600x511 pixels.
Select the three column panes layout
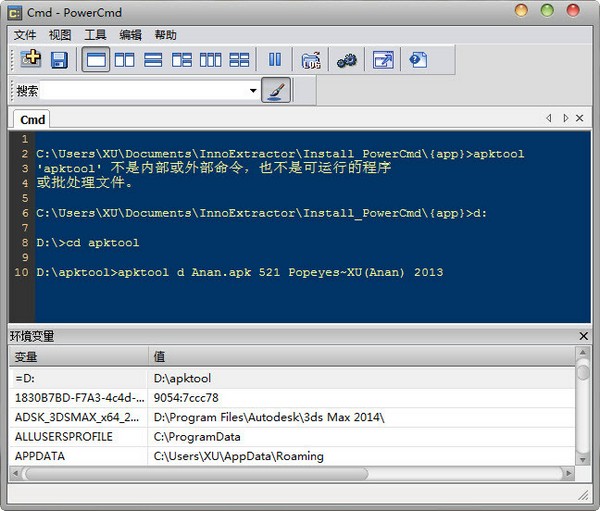[x=210, y=60]
